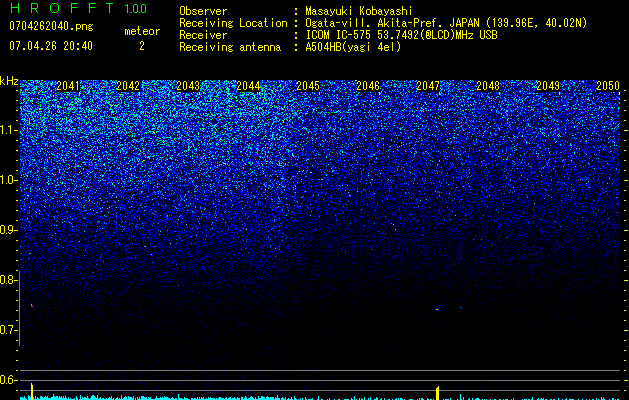Click the 0.8 kHz axis label
This screenshot has width=629, height=400.
[8, 280]
